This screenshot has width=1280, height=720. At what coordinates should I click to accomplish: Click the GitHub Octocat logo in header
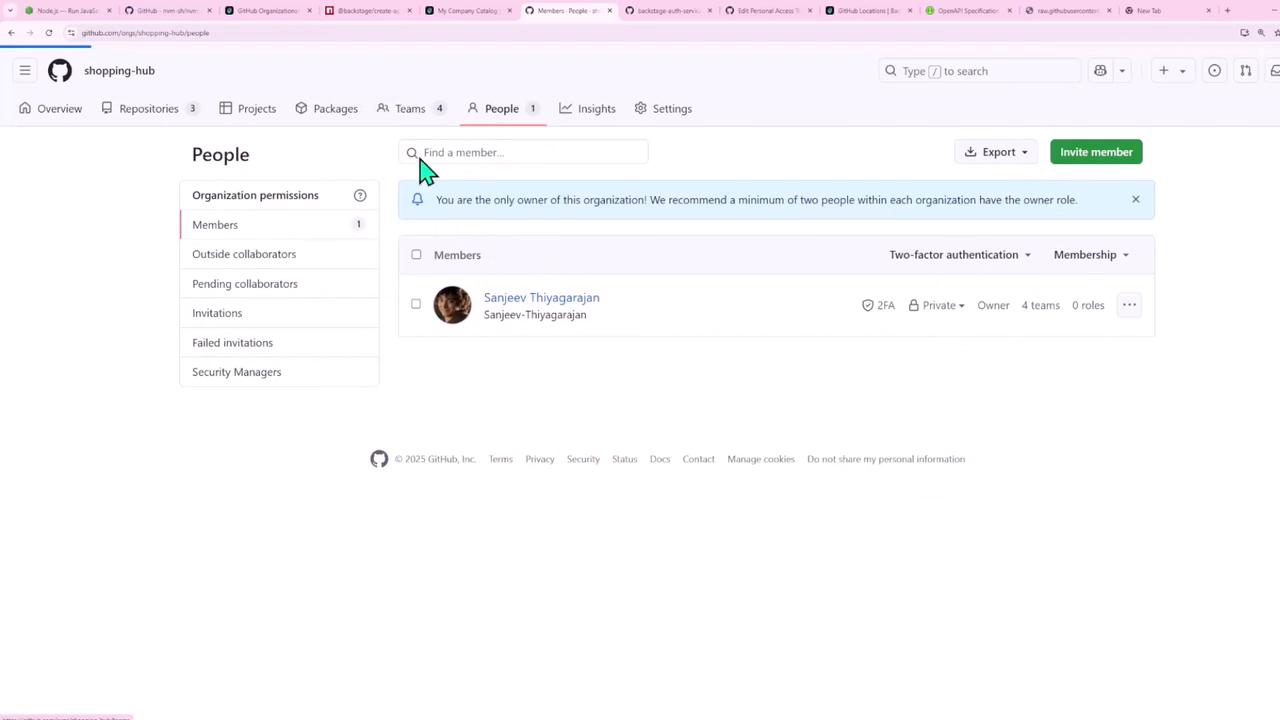point(60,70)
